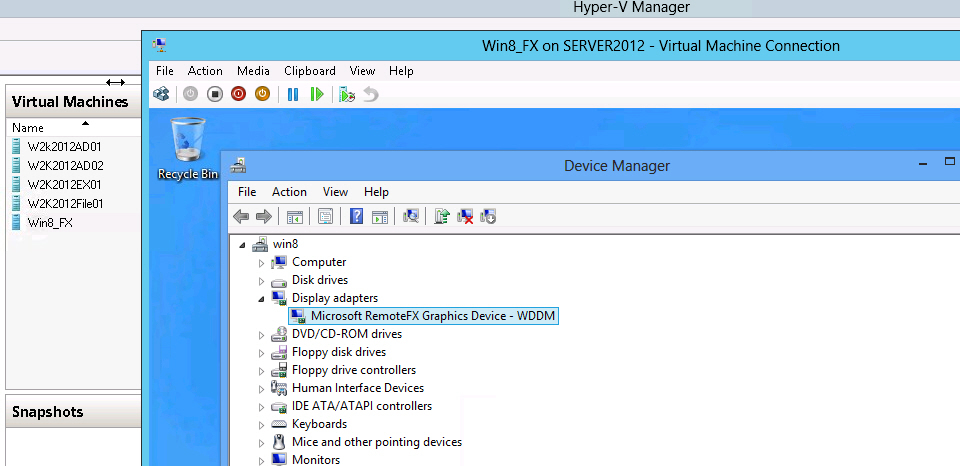The height and width of the screenshot is (466, 960).
Task: Expand the Disk drives node
Action: (x=263, y=280)
